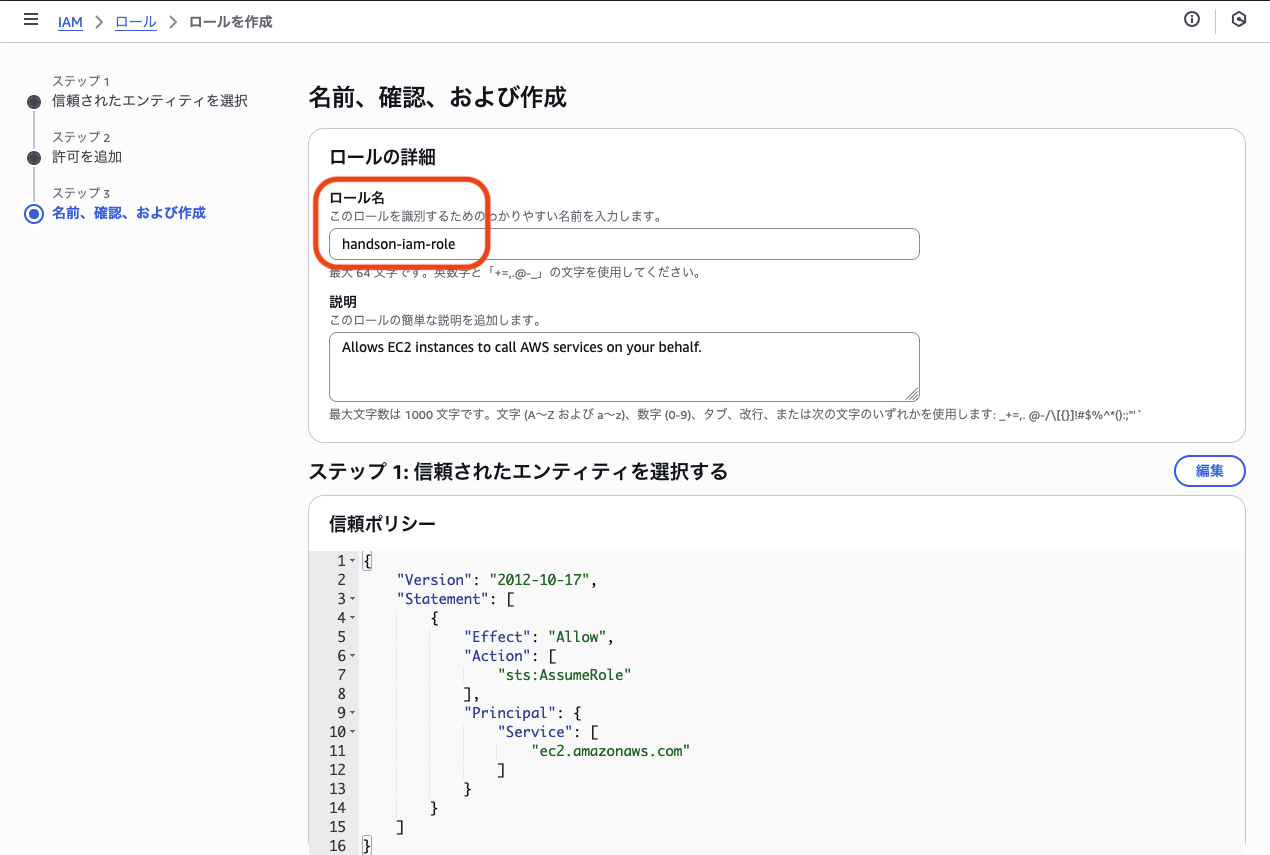Select sidebar step 名前、確認、および作成
Image resolution: width=1270 pixels, height=855 pixels.
(129, 213)
